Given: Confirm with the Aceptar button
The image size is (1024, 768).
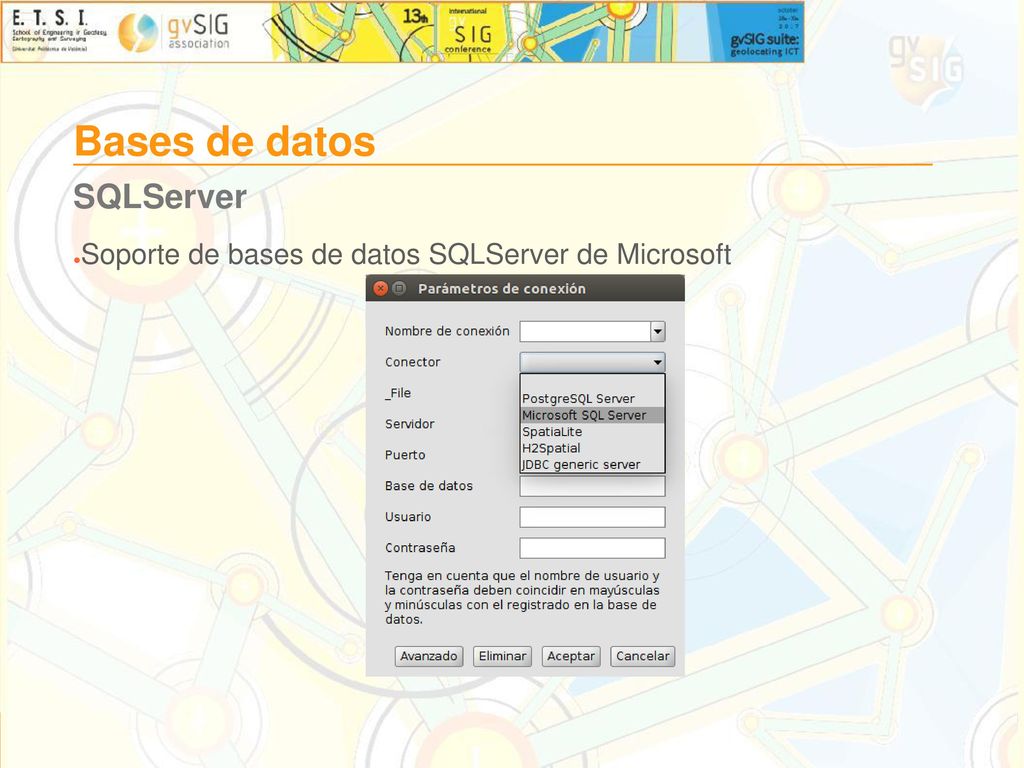Looking at the screenshot, I should pyautogui.click(x=571, y=656).
